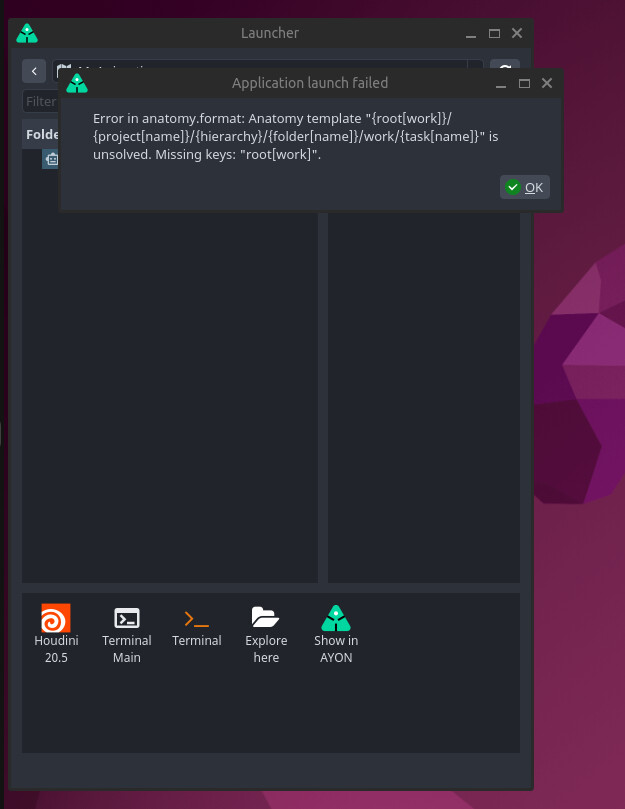Click the Folder column header
625x809 pixels.
(42, 134)
